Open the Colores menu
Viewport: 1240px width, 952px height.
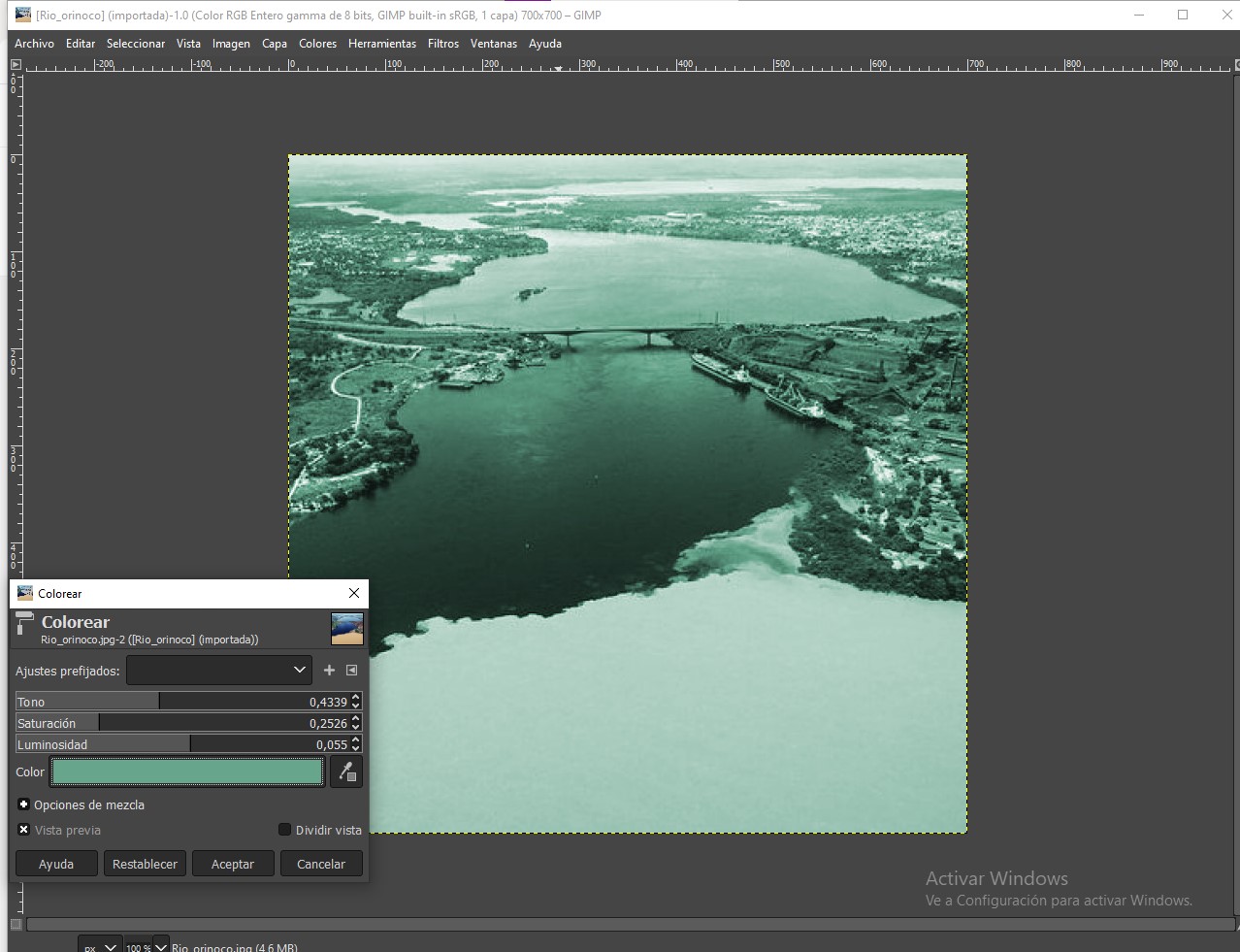click(317, 44)
